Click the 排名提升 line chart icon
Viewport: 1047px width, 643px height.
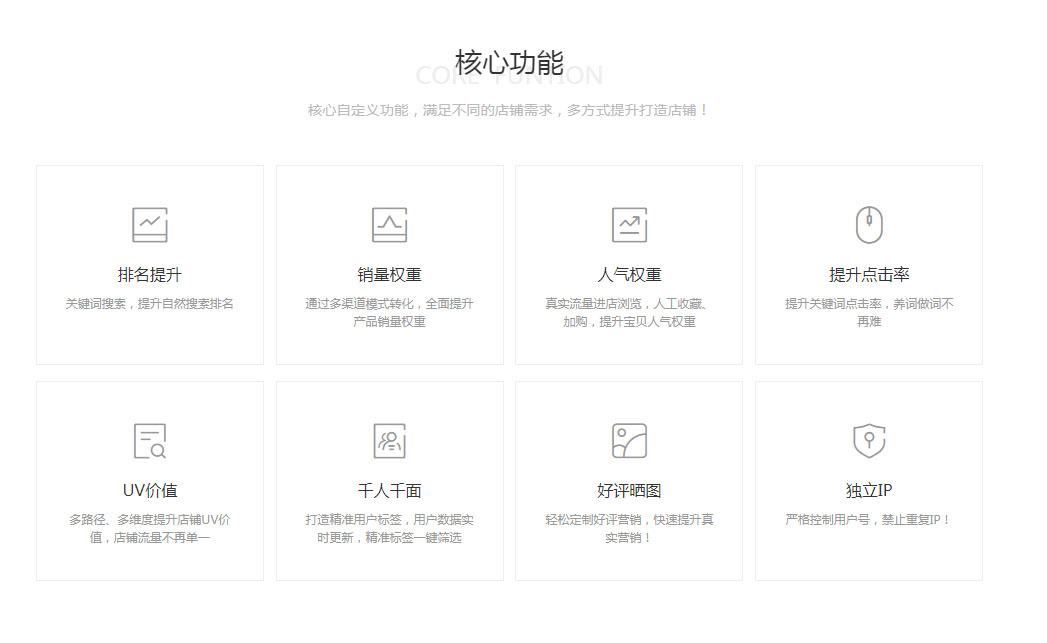[150, 225]
